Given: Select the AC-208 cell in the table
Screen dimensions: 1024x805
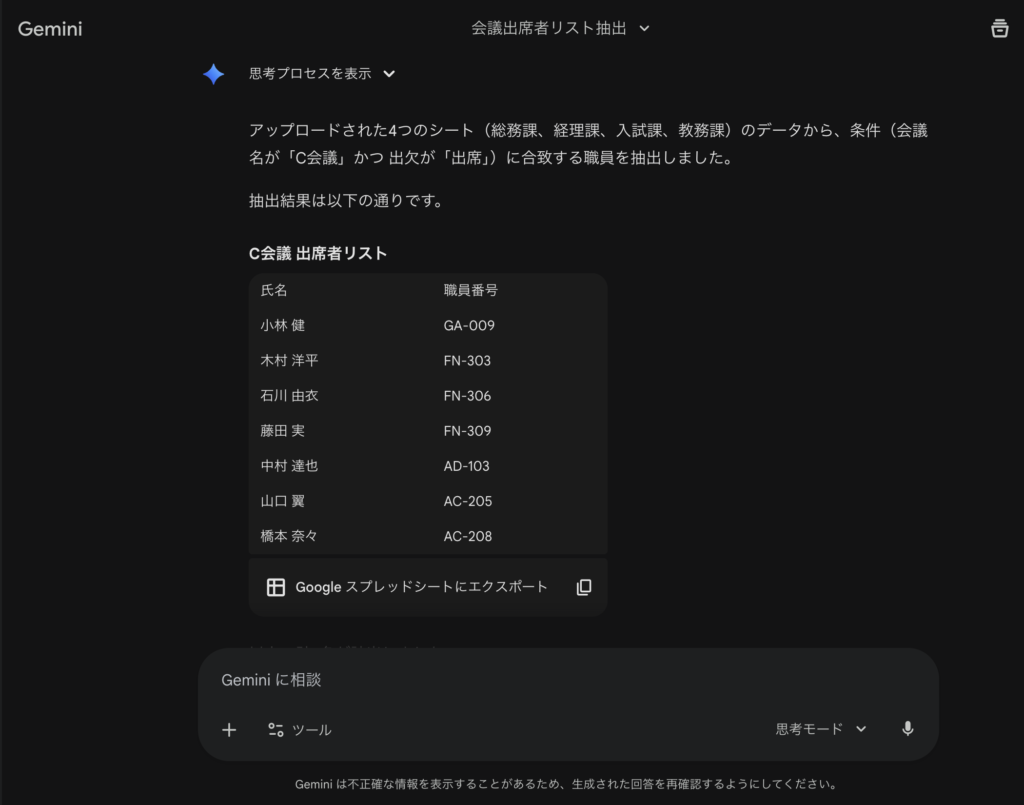Looking at the screenshot, I should point(467,536).
